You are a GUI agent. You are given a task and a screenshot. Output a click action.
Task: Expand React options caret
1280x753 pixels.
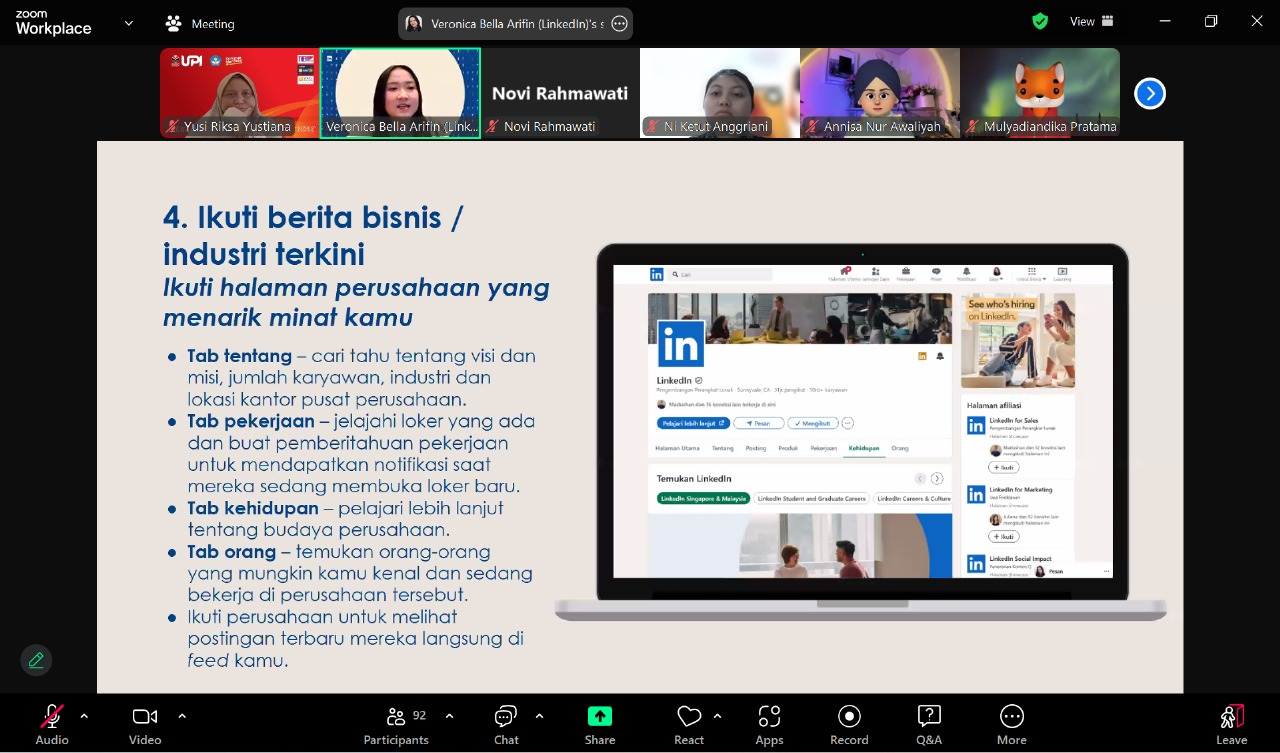(717, 716)
